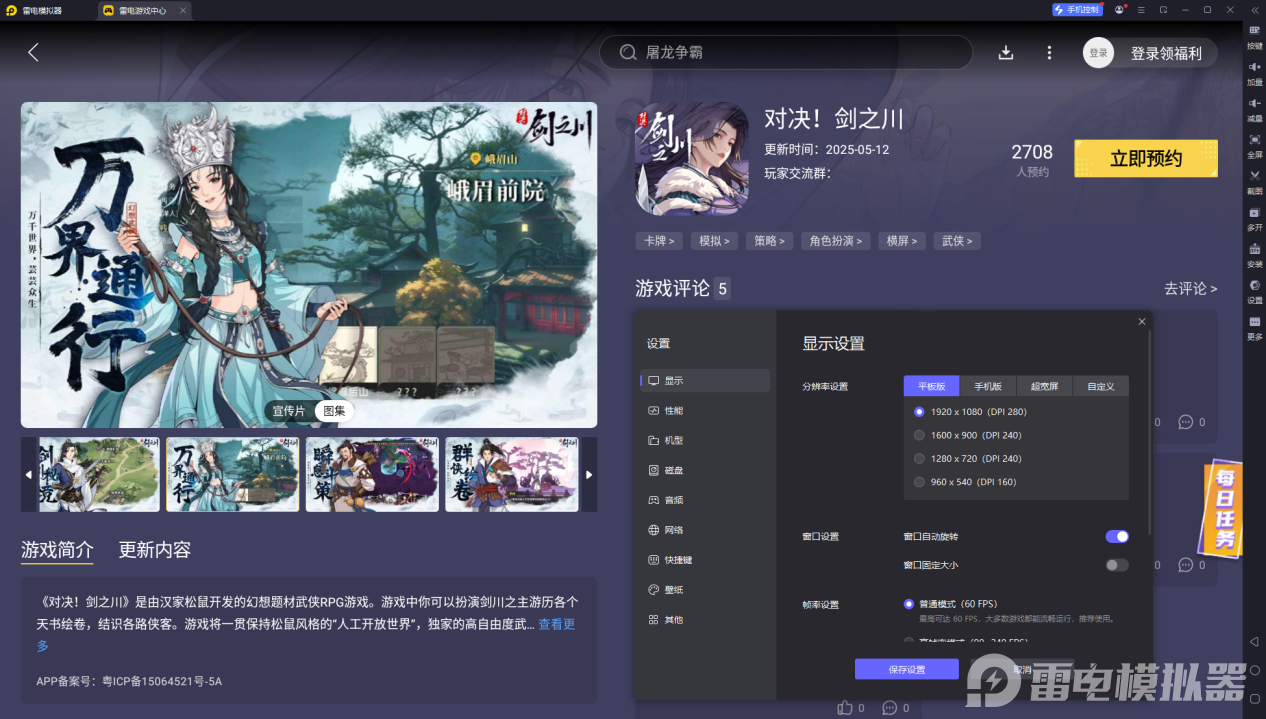
Task: Disable the 窗口自动旋转 toggle
Action: click(x=1117, y=536)
